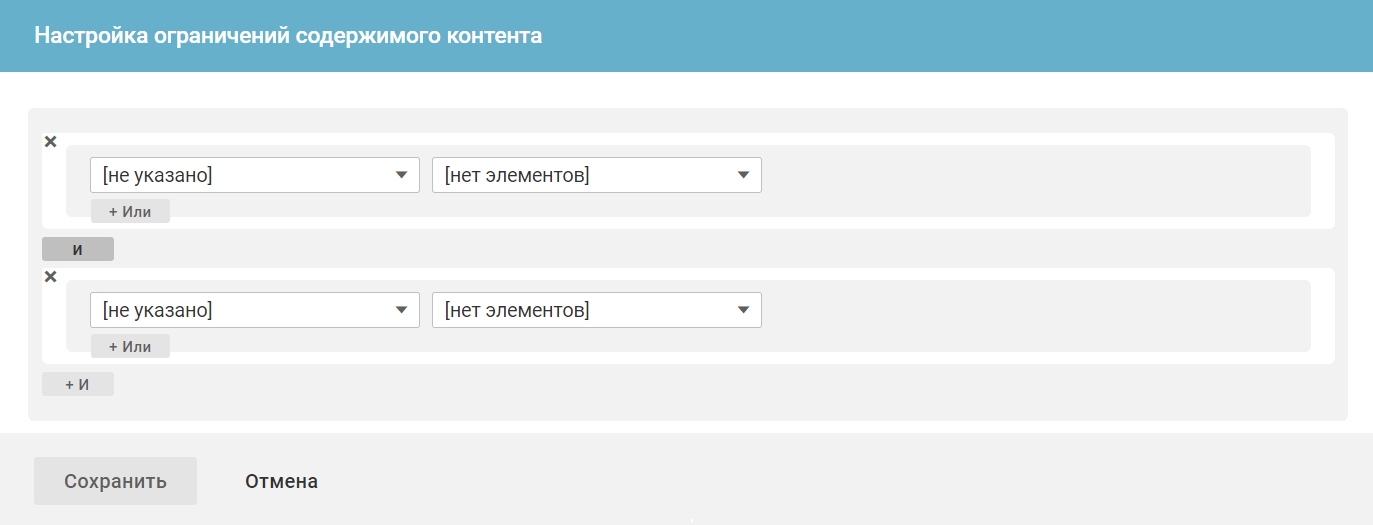The image size is (1373, 525).
Task: Expand arrow of first group's [не указано] dropdown
Action: [401, 175]
